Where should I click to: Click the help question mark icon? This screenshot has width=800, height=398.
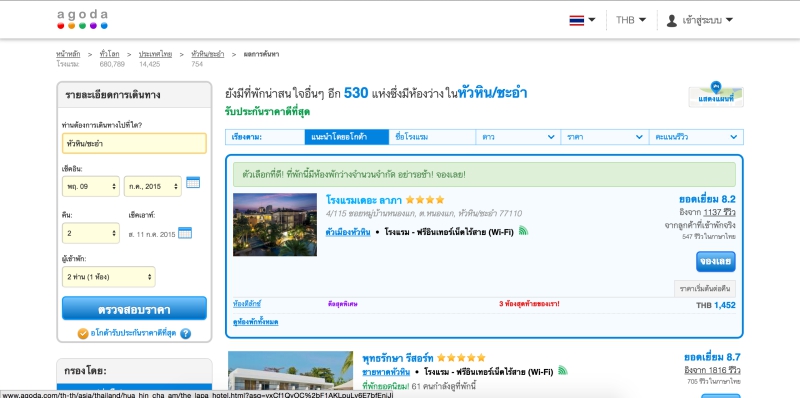tap(186, 334)
